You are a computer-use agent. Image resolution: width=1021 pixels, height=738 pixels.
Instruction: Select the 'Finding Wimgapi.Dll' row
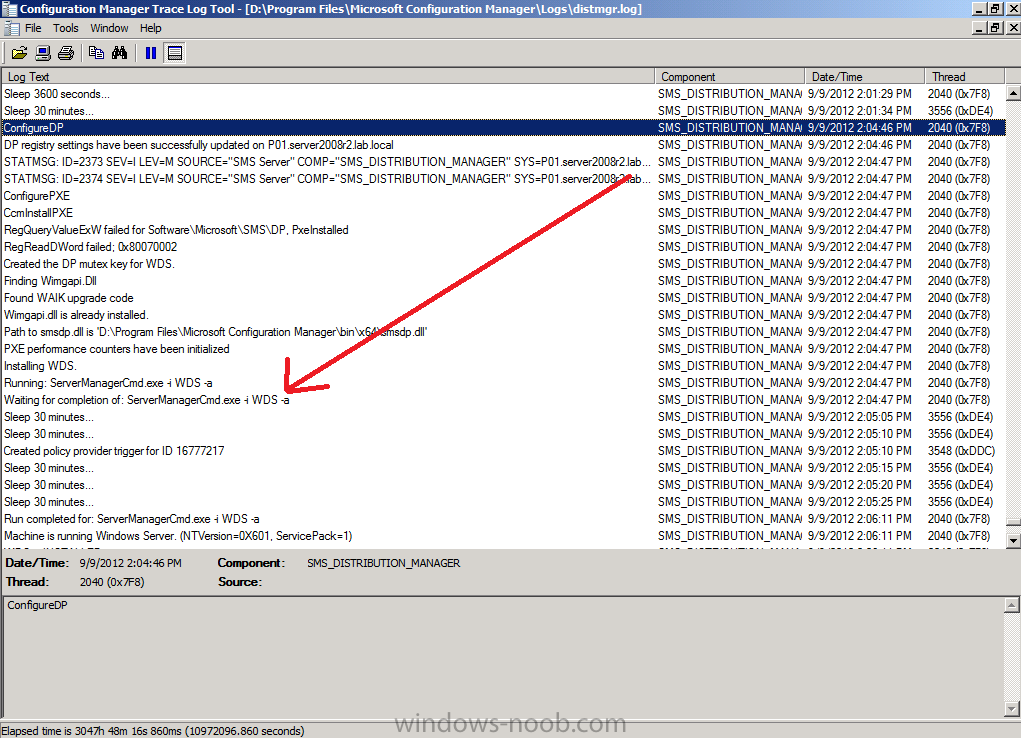[x=503, y=281]
